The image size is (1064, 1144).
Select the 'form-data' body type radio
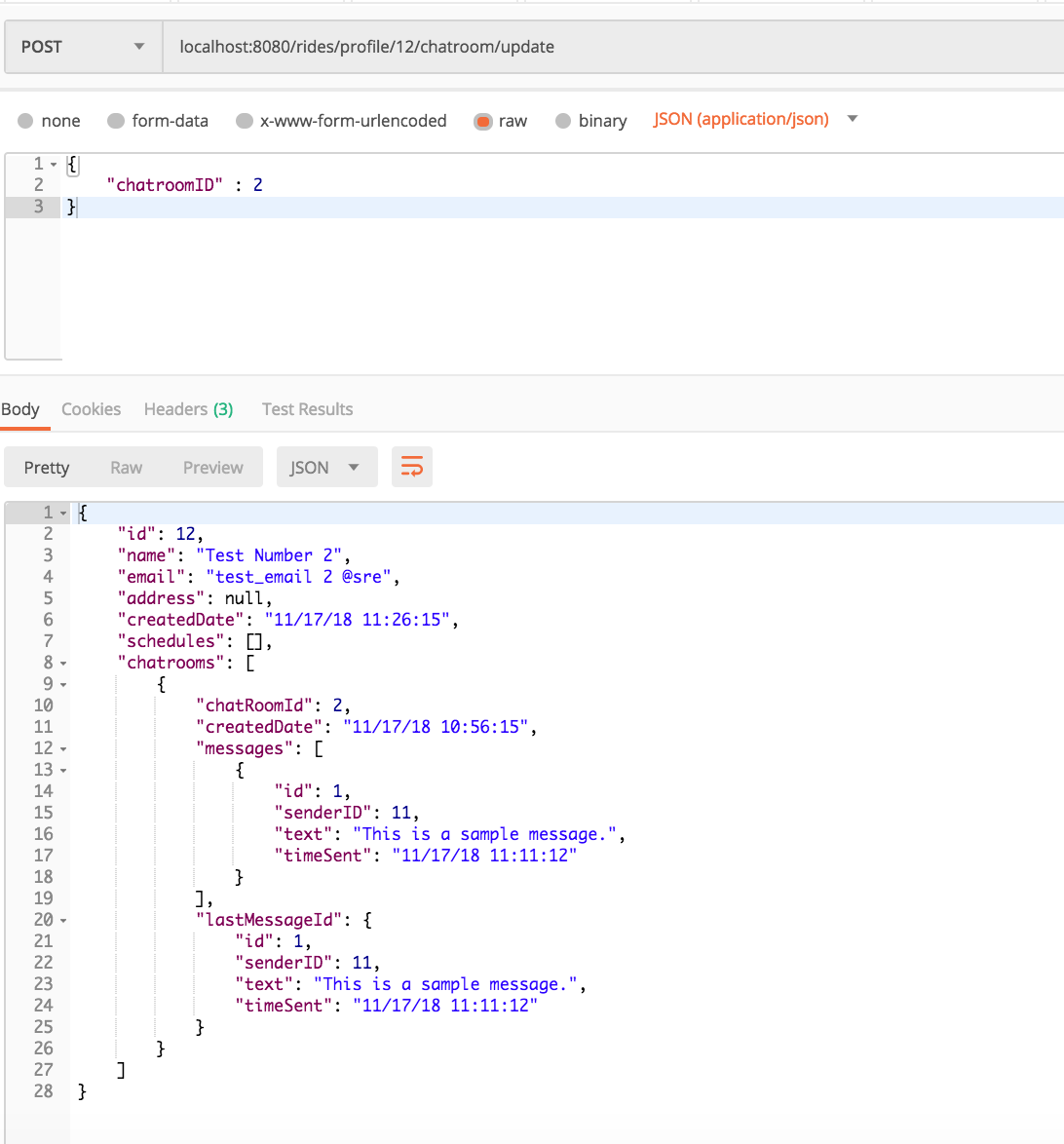pos(116,121)
